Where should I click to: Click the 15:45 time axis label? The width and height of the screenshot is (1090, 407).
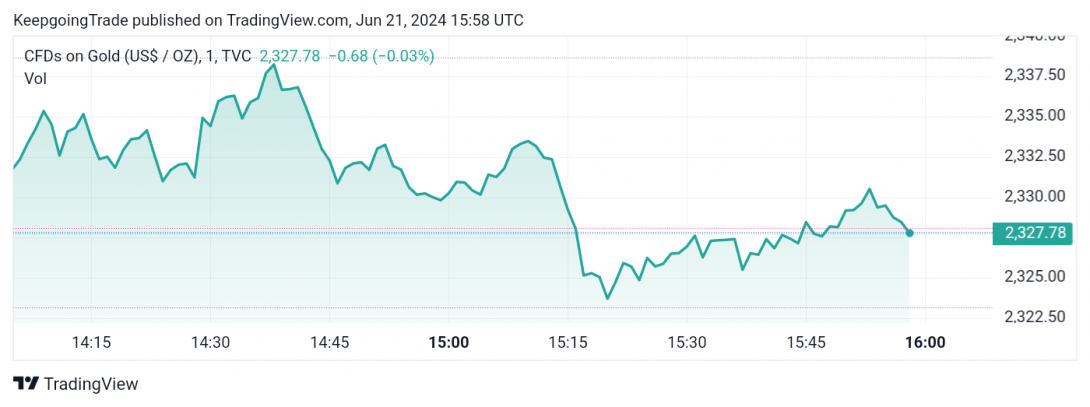[x=805, y=342]
